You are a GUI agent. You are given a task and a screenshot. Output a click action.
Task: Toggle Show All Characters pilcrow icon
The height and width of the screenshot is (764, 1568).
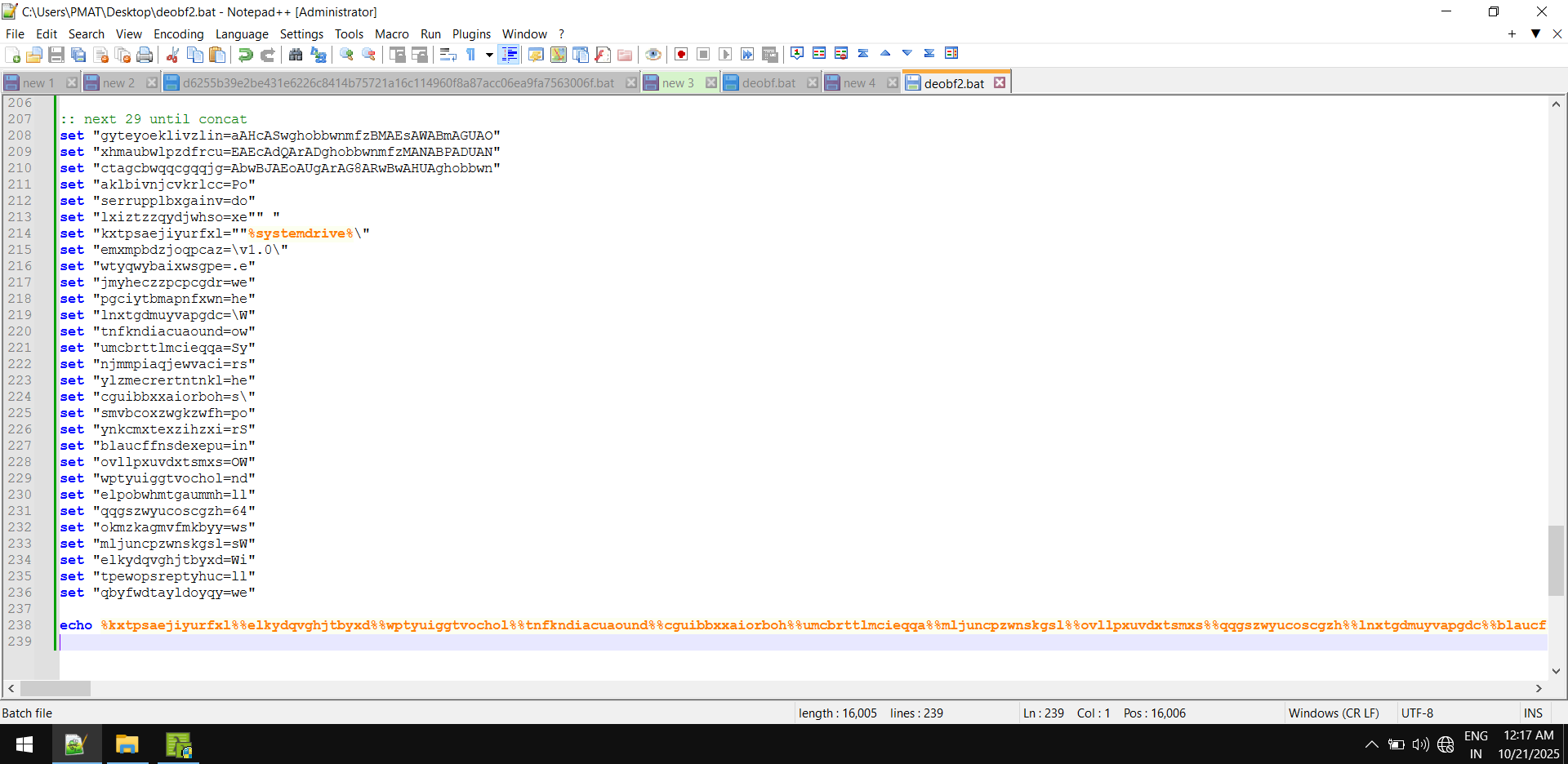(x=471, y=55)
